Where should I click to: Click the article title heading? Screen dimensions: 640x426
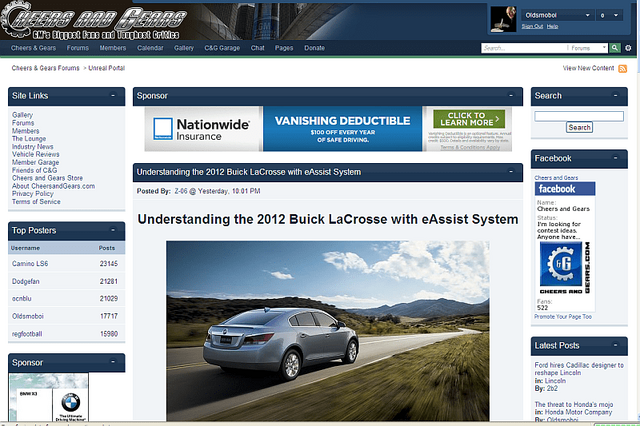(328, 219)
